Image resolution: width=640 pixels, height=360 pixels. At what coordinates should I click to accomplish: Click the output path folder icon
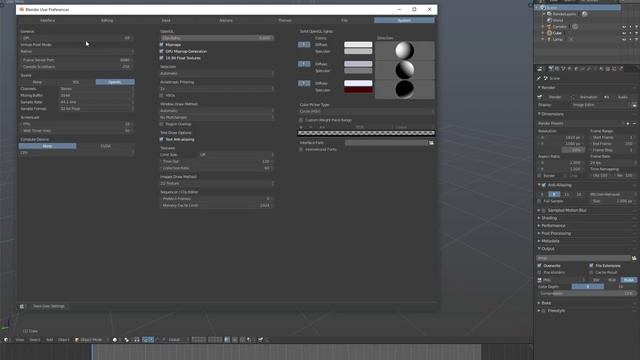[x=634, y=258]
